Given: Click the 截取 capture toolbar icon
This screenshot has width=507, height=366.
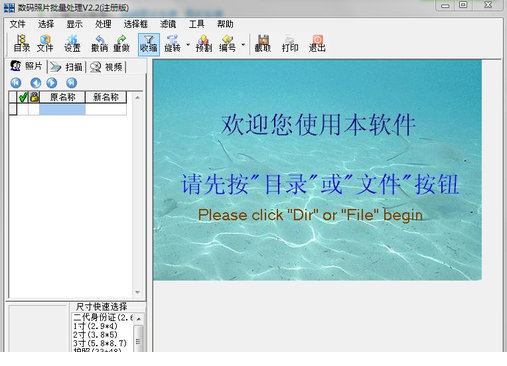Looking at the screenshot, I should (263, 44).
